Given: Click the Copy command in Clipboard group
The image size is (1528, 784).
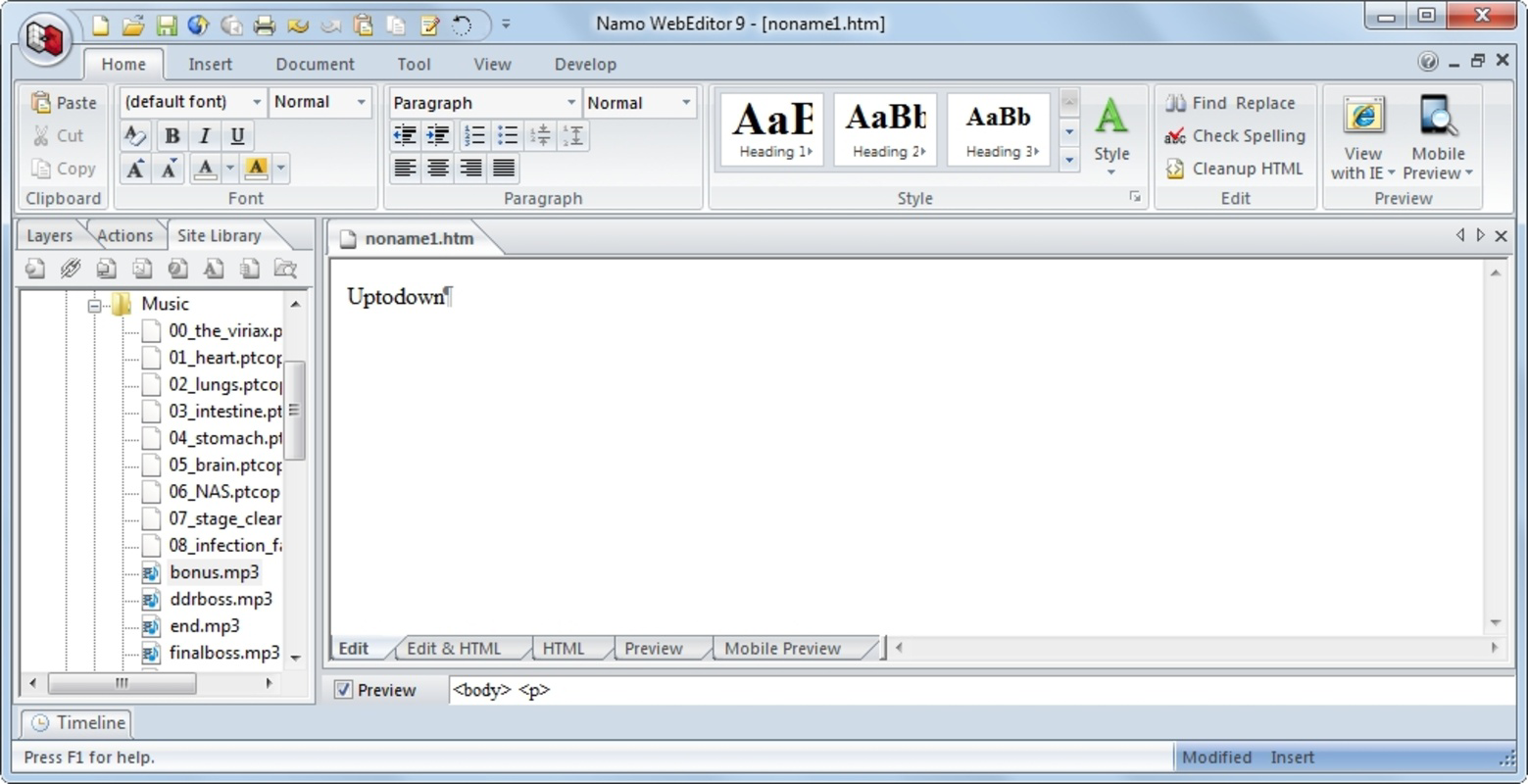Looking at the screenshot, I should pos(64,169).
